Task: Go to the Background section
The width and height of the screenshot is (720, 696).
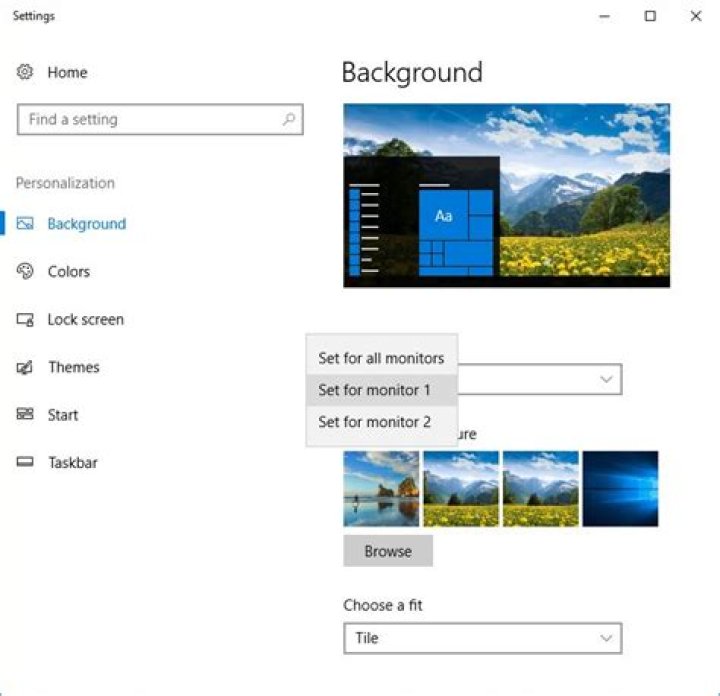Action: 87,224
